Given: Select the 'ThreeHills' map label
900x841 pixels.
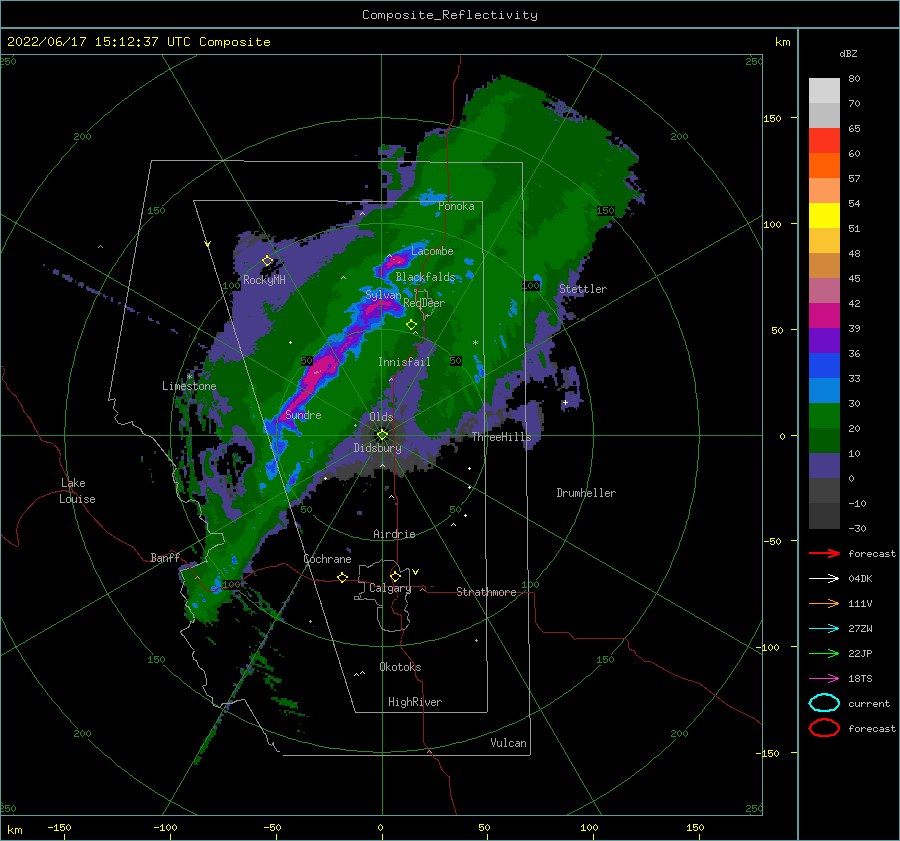Looking at the screenshot, I should click(501, 437).
